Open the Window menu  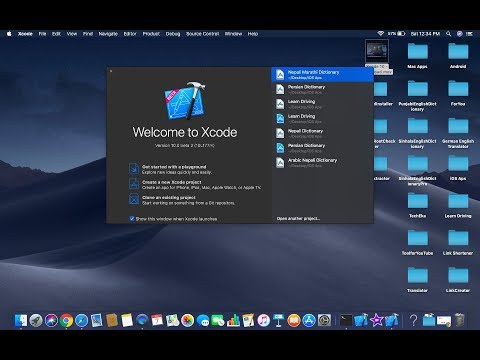233,34
